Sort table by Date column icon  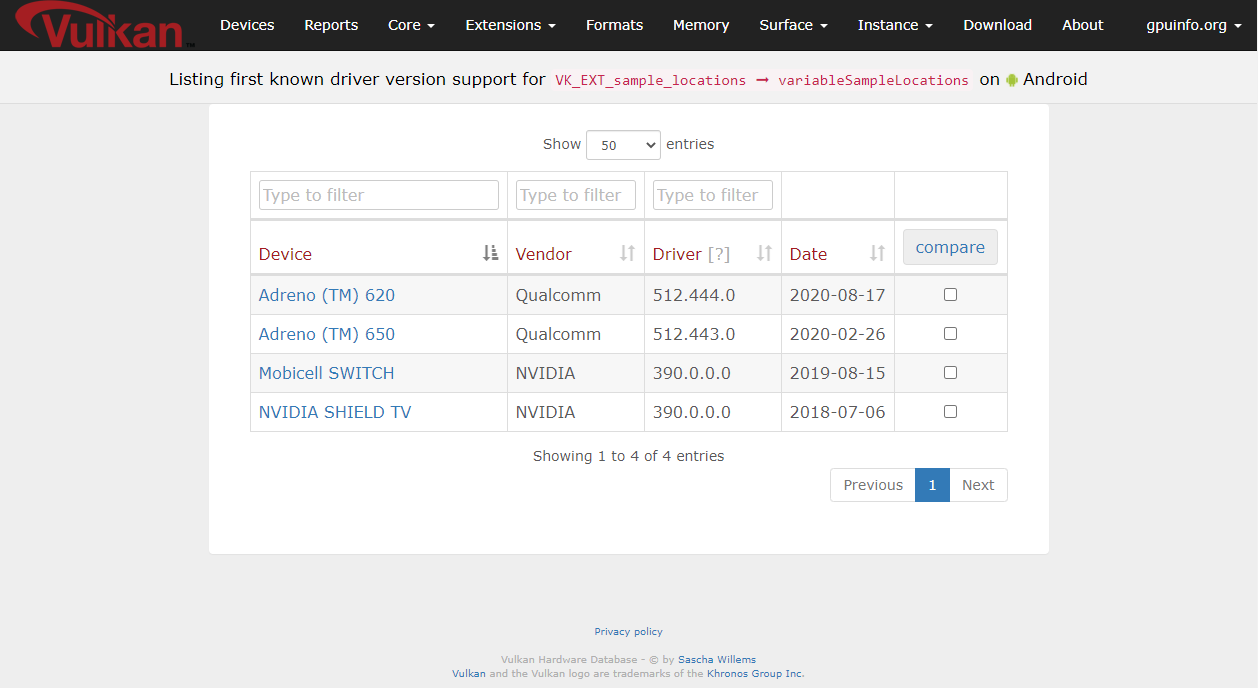coord(877,253)
